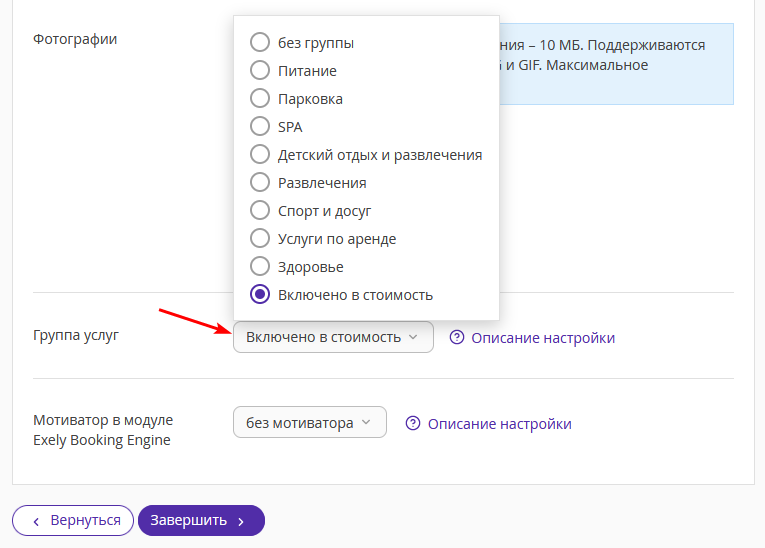765x548 pixels.
Task: Click help icon beside Группа услуг dropdown
Action: pos(457,337)
